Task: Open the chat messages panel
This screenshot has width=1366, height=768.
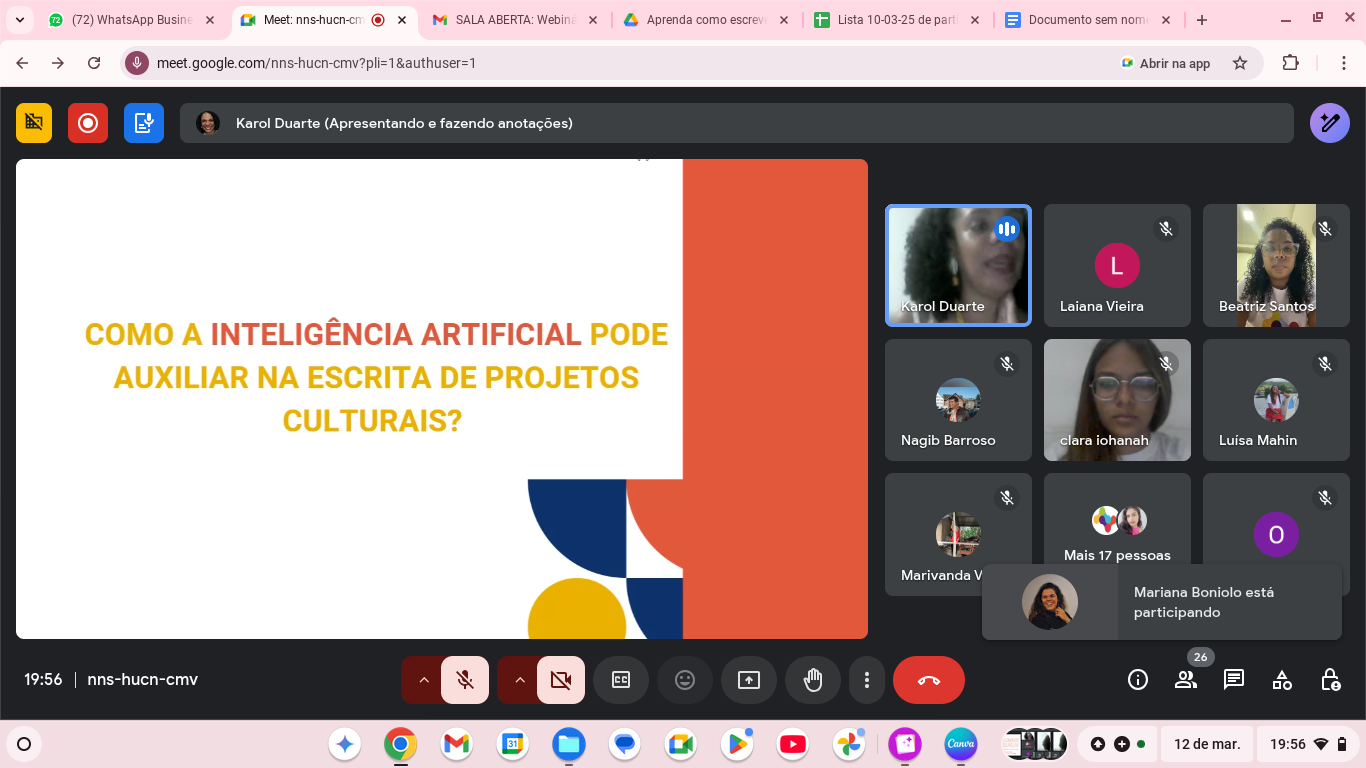Action: tap(1234, 680)
